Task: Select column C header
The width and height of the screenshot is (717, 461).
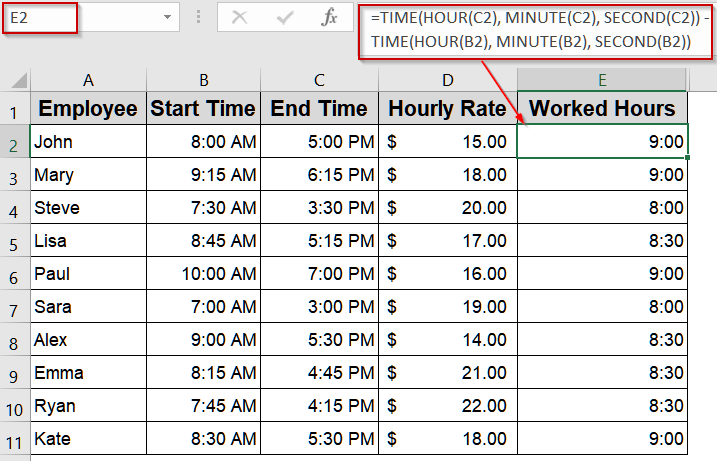Action: (319, 80)
